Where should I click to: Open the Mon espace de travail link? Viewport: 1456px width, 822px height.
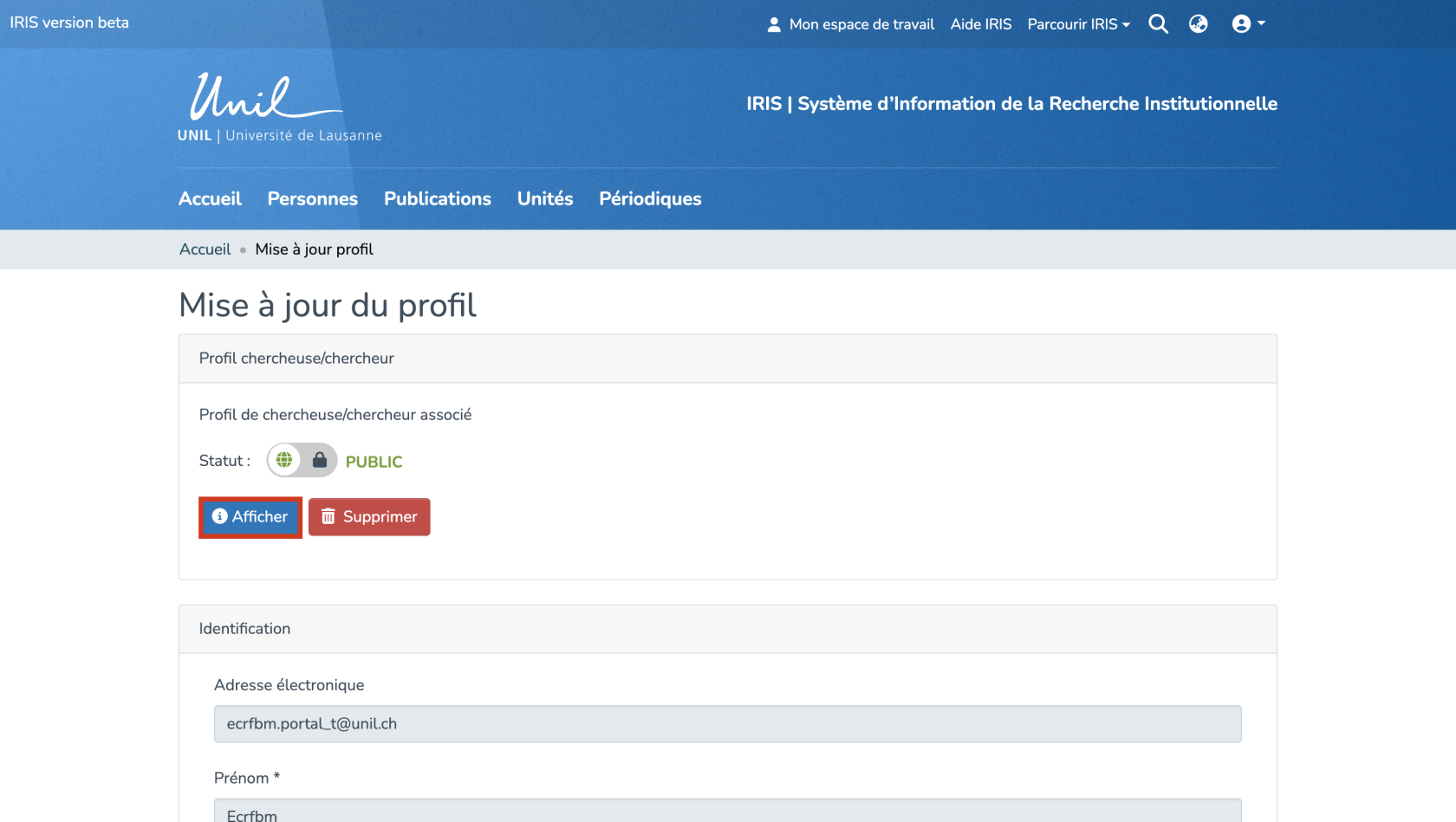[x=861, y=24]
